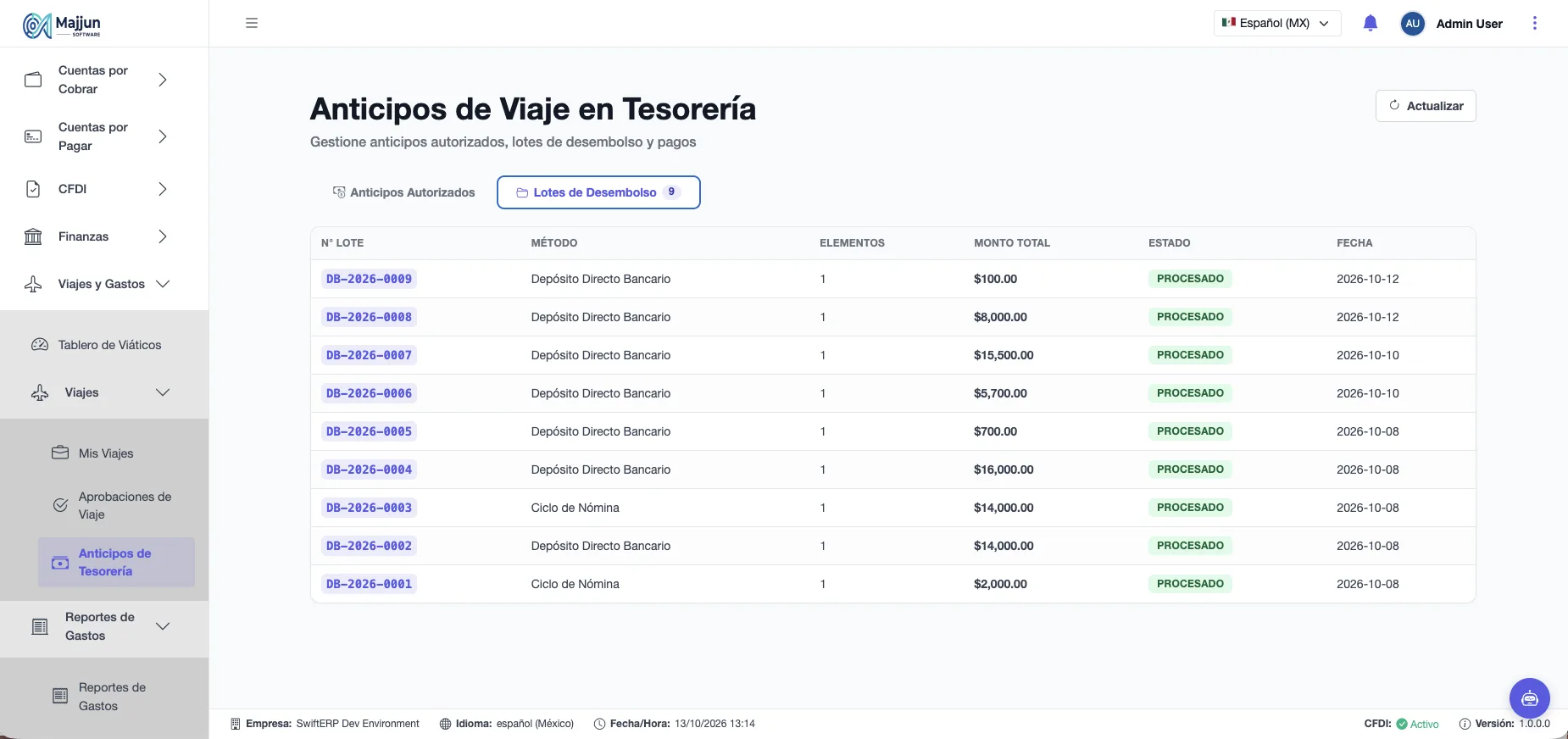Viewport: 1568px width, 739px height.
Task: Click the CFDI document icon
Action: 33,189
